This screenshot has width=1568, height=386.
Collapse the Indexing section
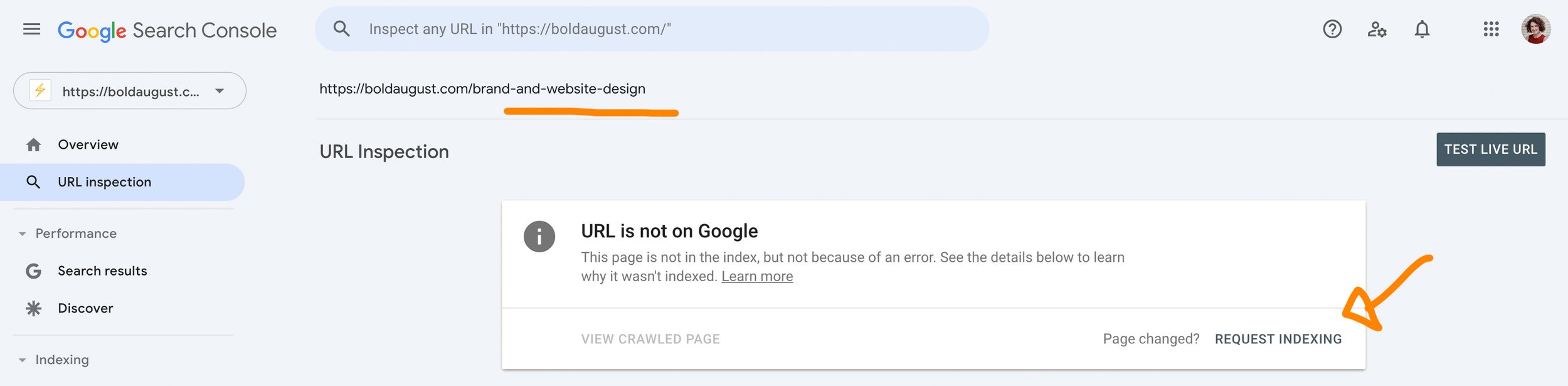pyautogui.click(x=23, y=360)
